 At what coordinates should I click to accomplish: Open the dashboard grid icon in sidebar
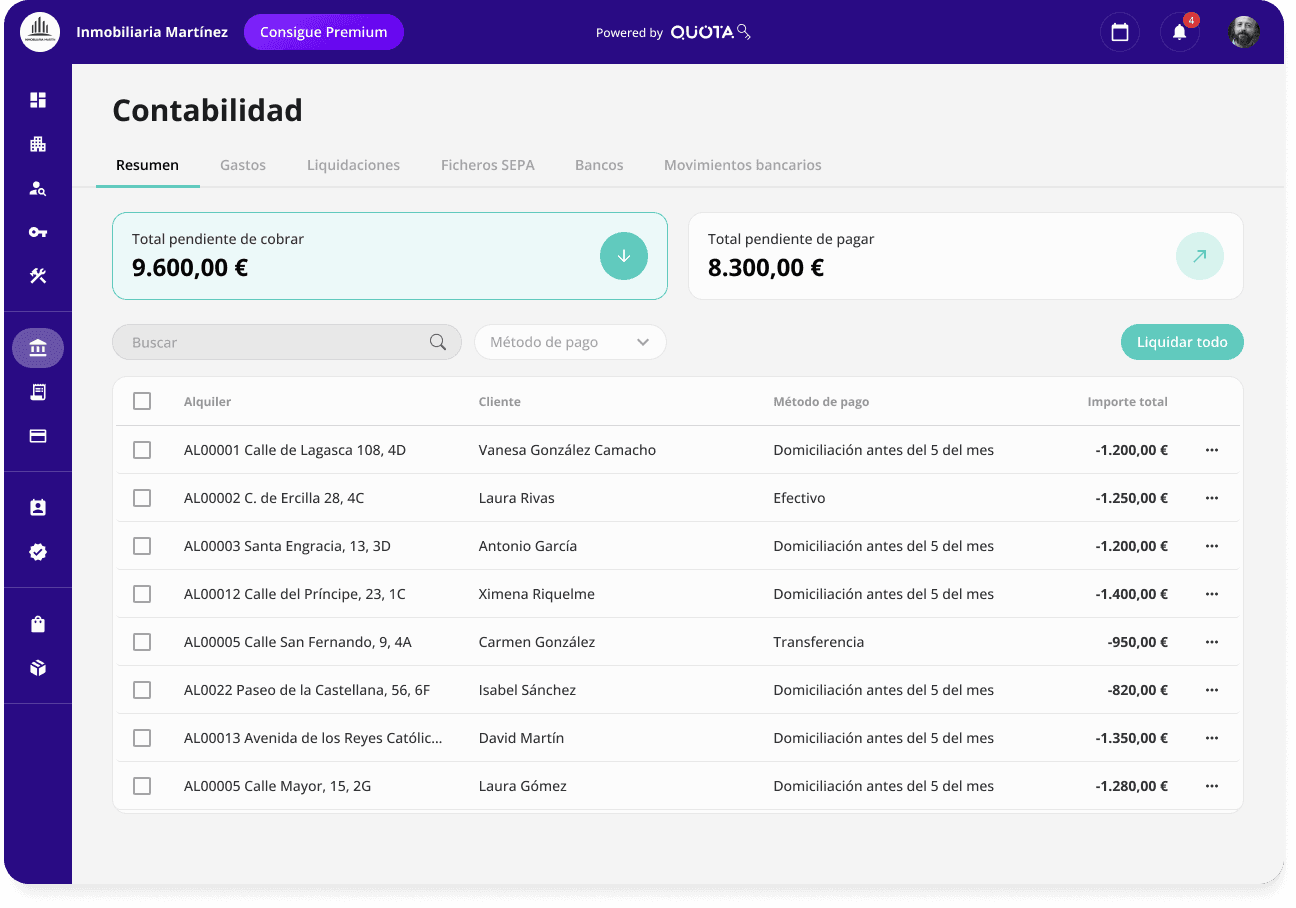point(38,100)
